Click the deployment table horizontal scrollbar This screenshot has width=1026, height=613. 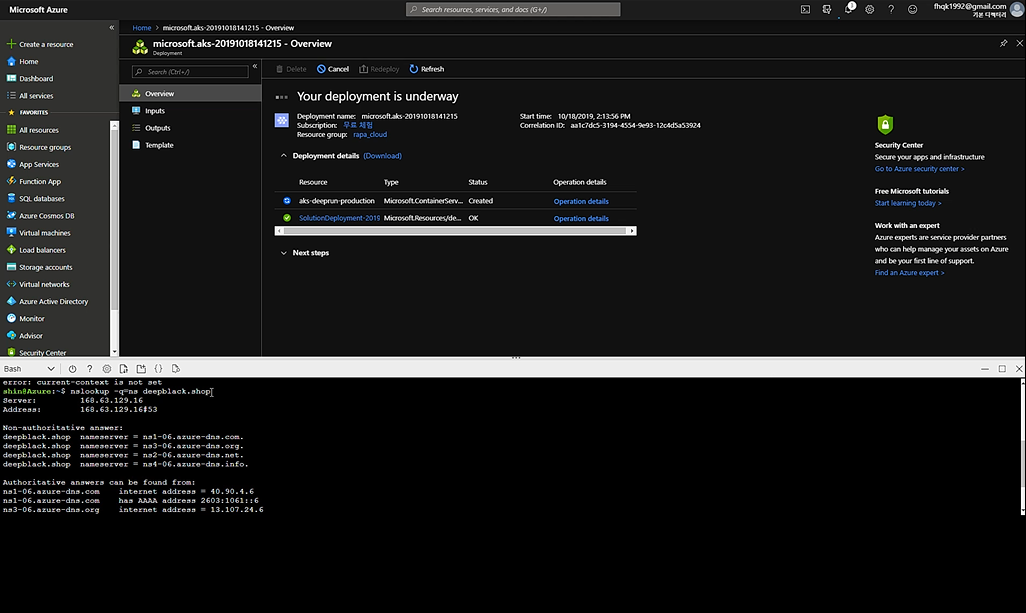point(455,231)
